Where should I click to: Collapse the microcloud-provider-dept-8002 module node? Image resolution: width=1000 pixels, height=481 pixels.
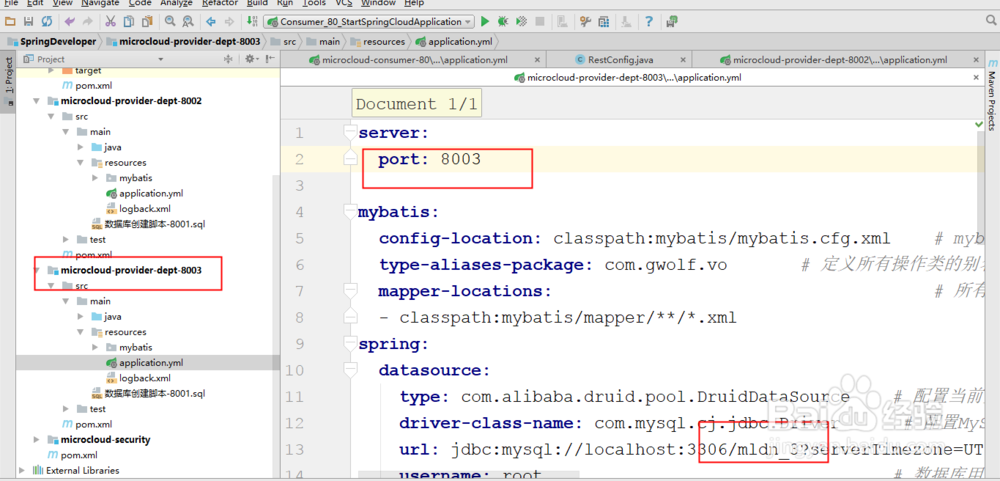[37, 101]
